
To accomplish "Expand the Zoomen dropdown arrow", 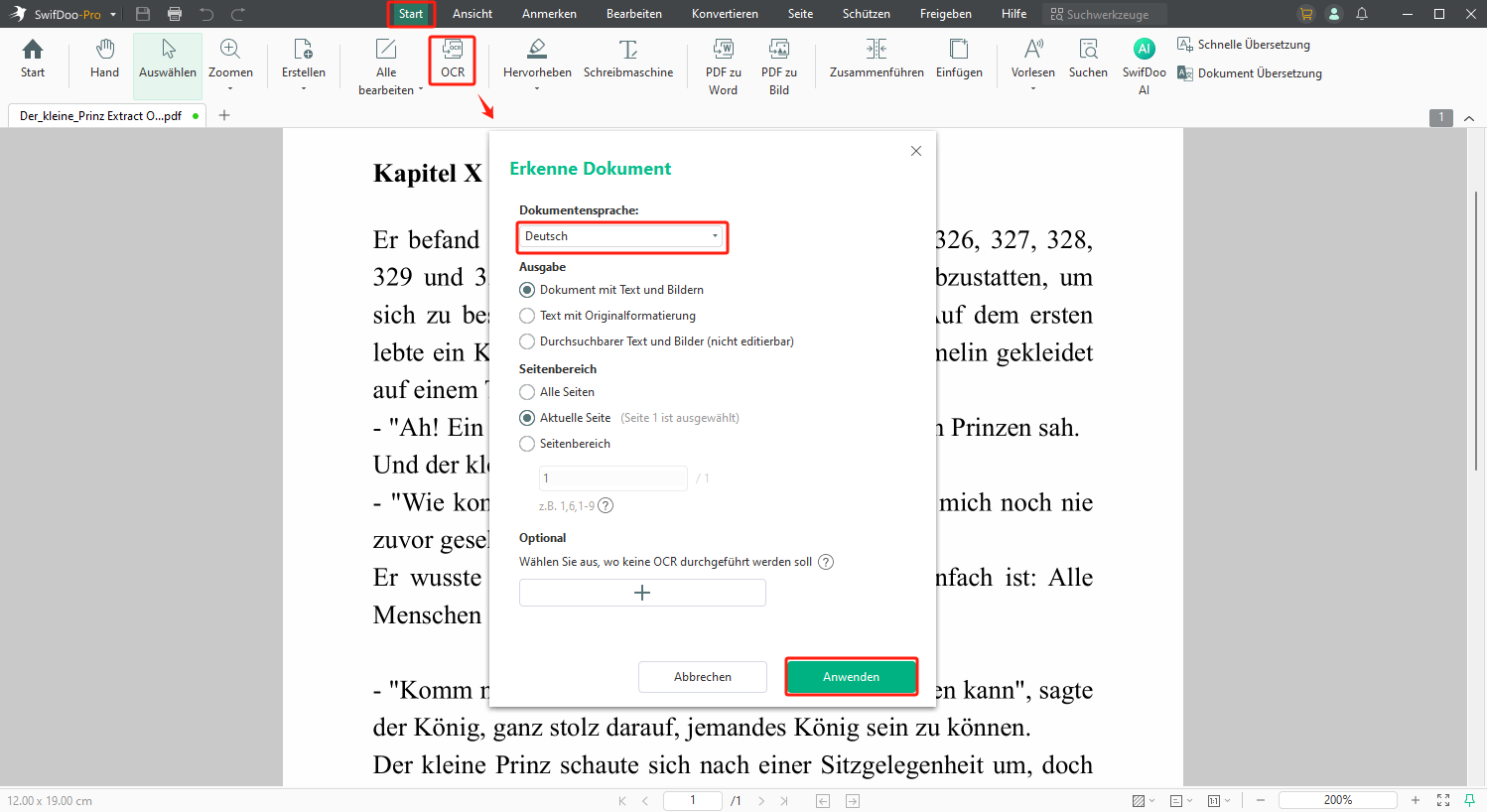I will click(x=230, y=89).
